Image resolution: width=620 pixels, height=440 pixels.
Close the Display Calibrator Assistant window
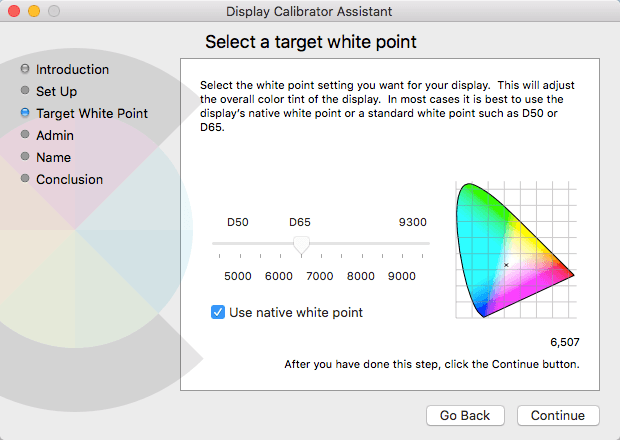tap(13, 11)
